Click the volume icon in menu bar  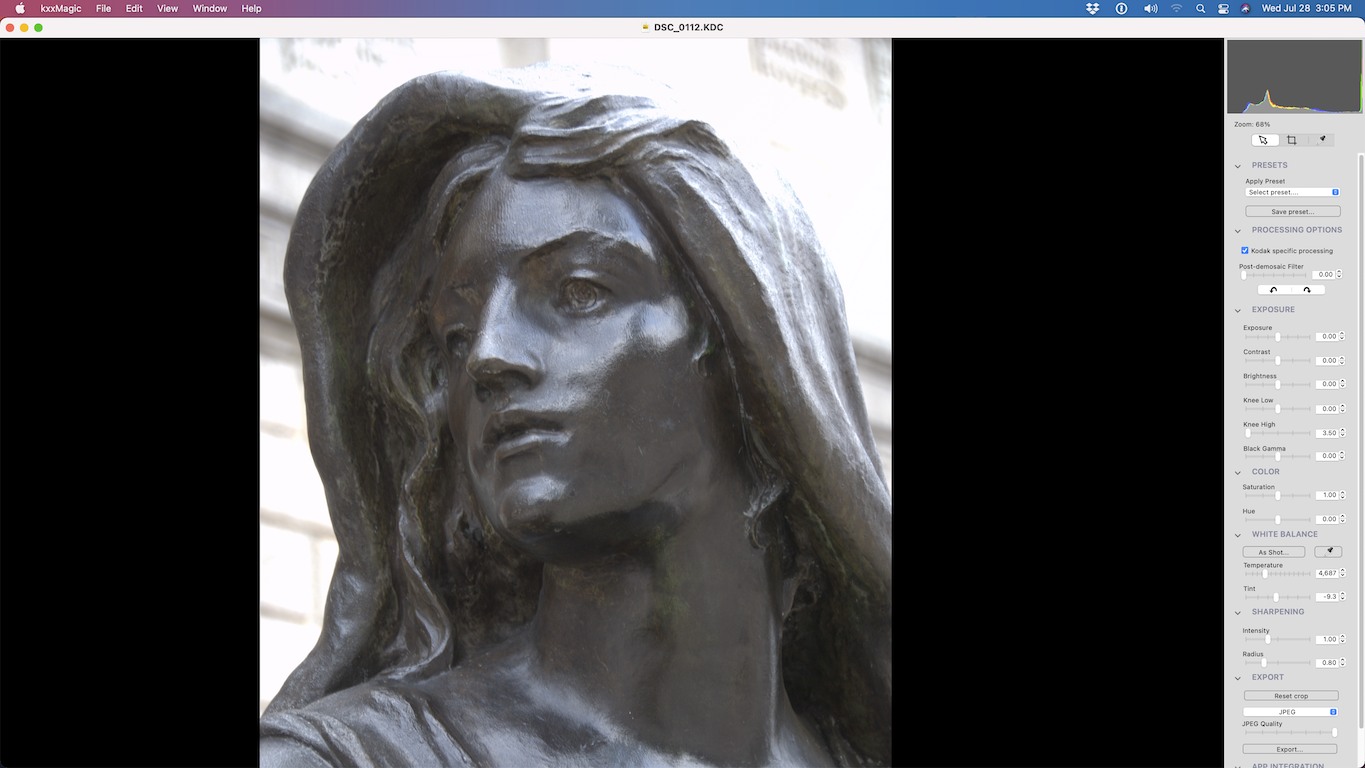pyautogui.click(x=1150, y=8)
